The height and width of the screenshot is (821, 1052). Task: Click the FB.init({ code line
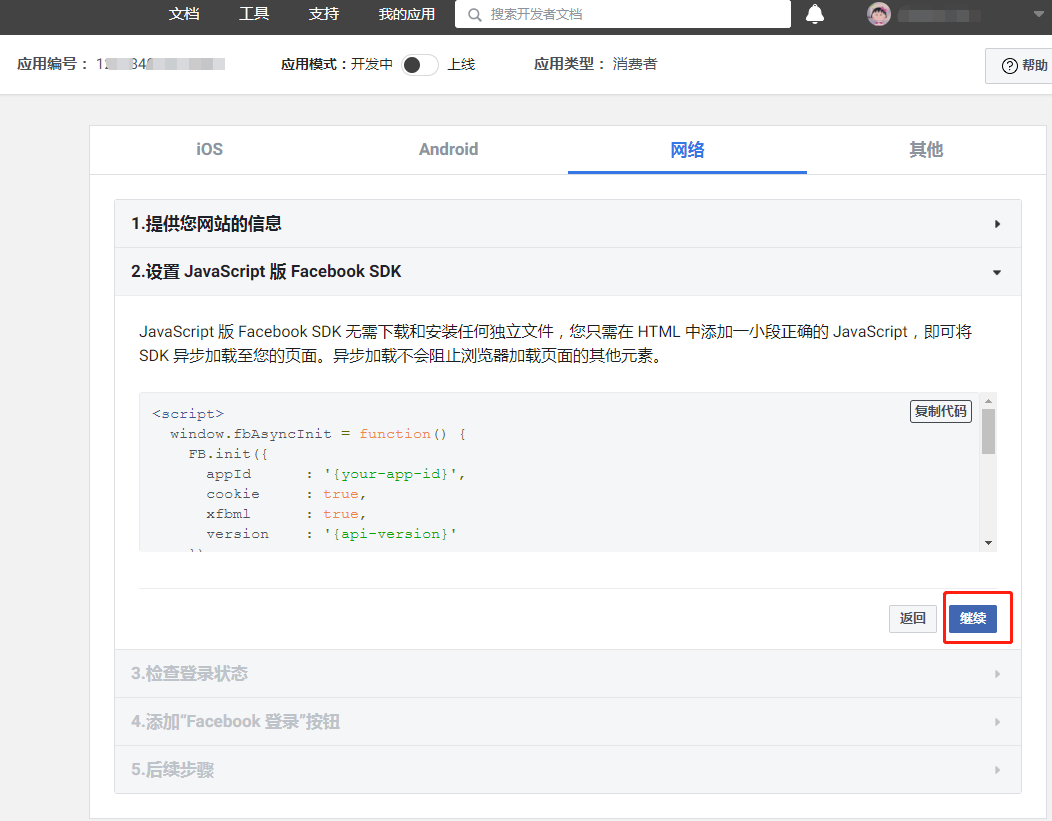pos(228,454)
